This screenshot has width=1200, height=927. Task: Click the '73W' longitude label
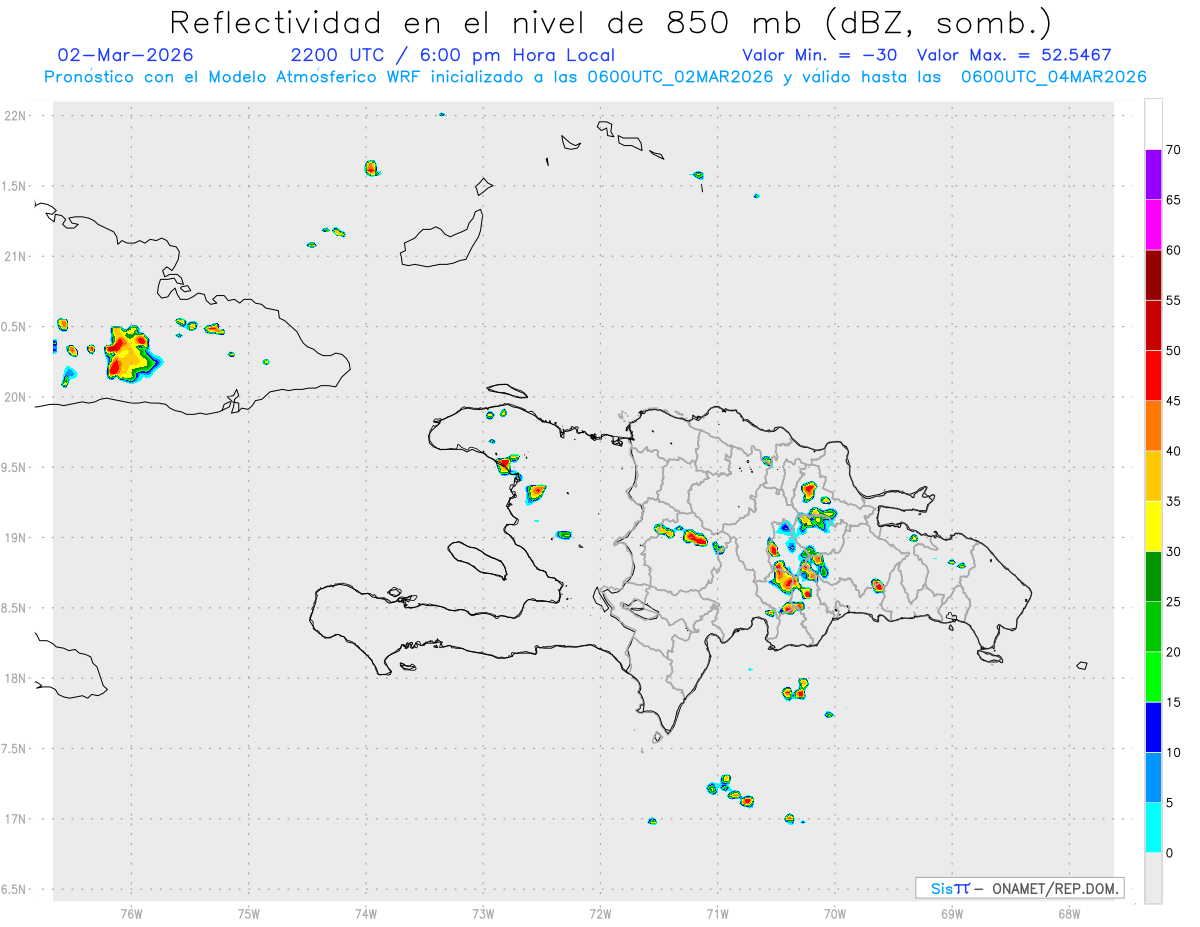click(x=483, y=914)
